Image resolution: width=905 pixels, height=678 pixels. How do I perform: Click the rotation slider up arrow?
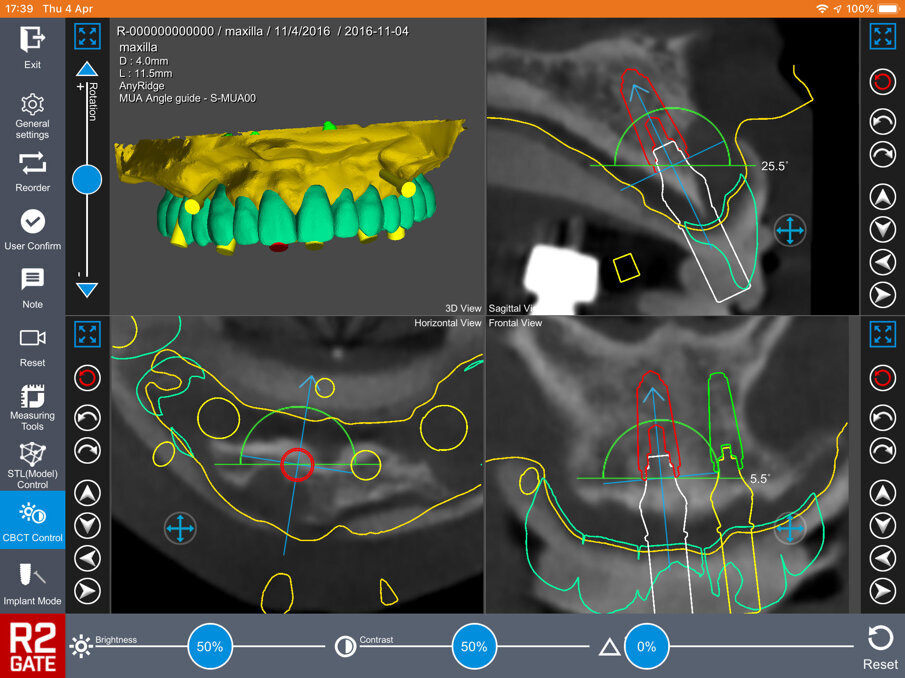coord(88,69)
